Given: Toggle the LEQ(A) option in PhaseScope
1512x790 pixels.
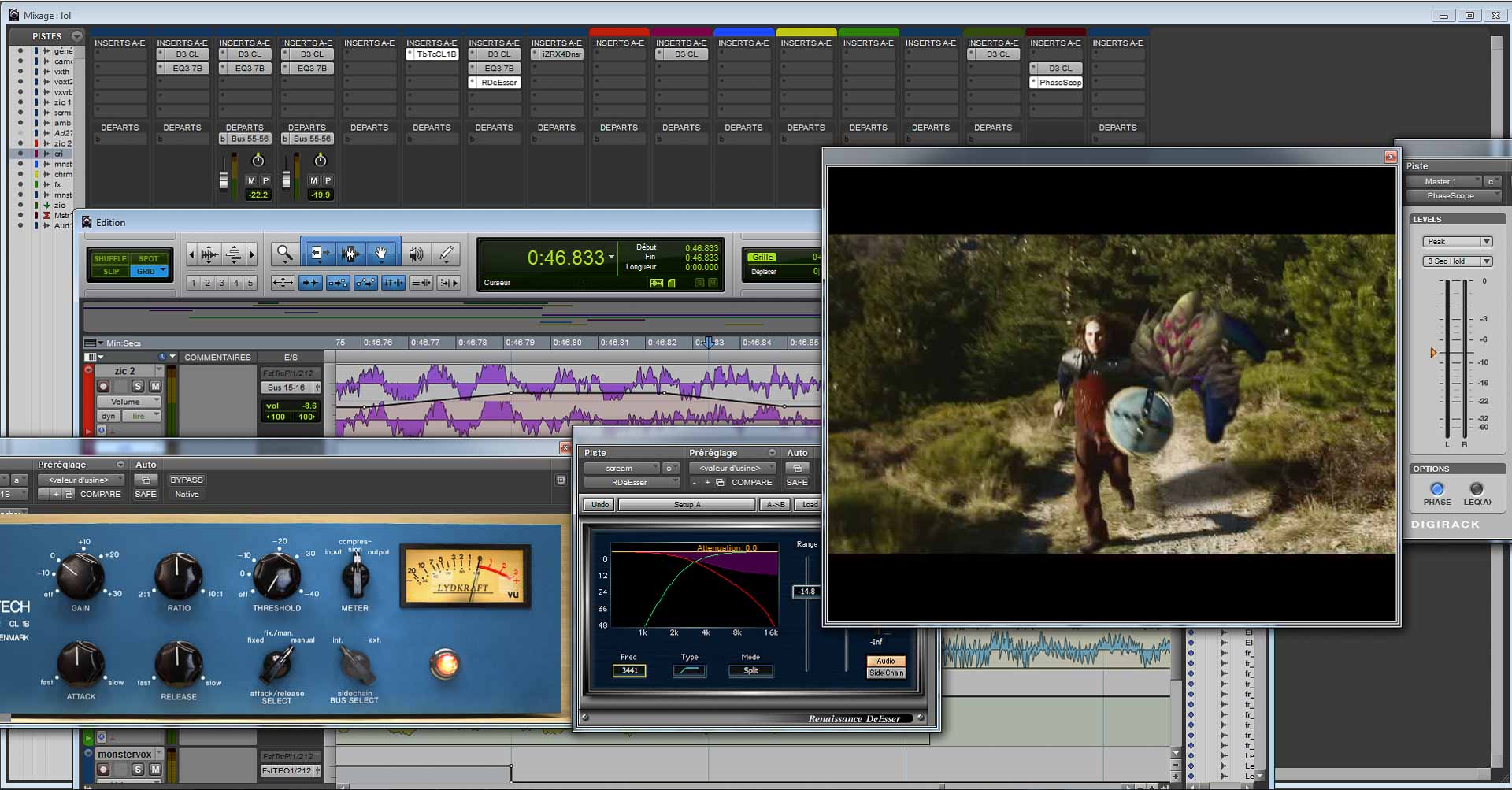Looking at the screenshot, I should coord(1477,489).
